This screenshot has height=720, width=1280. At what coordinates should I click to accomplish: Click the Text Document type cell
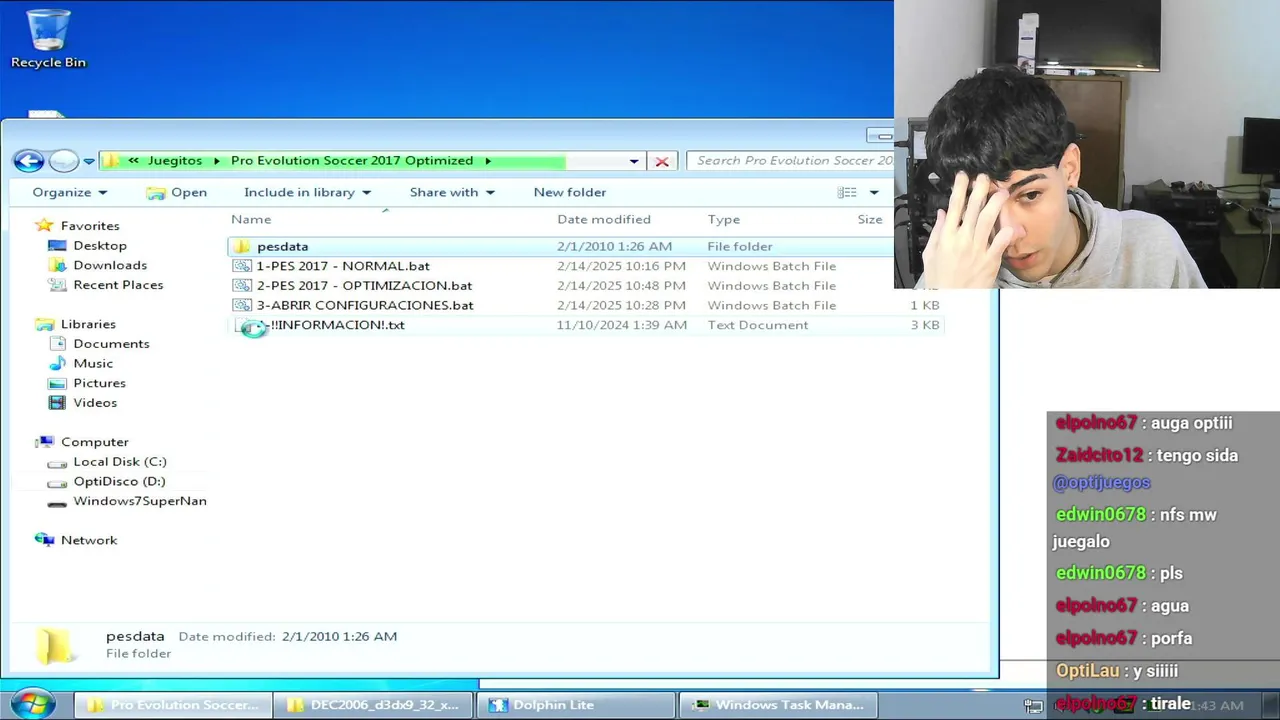pyautogui.click(x=758, y=325)
